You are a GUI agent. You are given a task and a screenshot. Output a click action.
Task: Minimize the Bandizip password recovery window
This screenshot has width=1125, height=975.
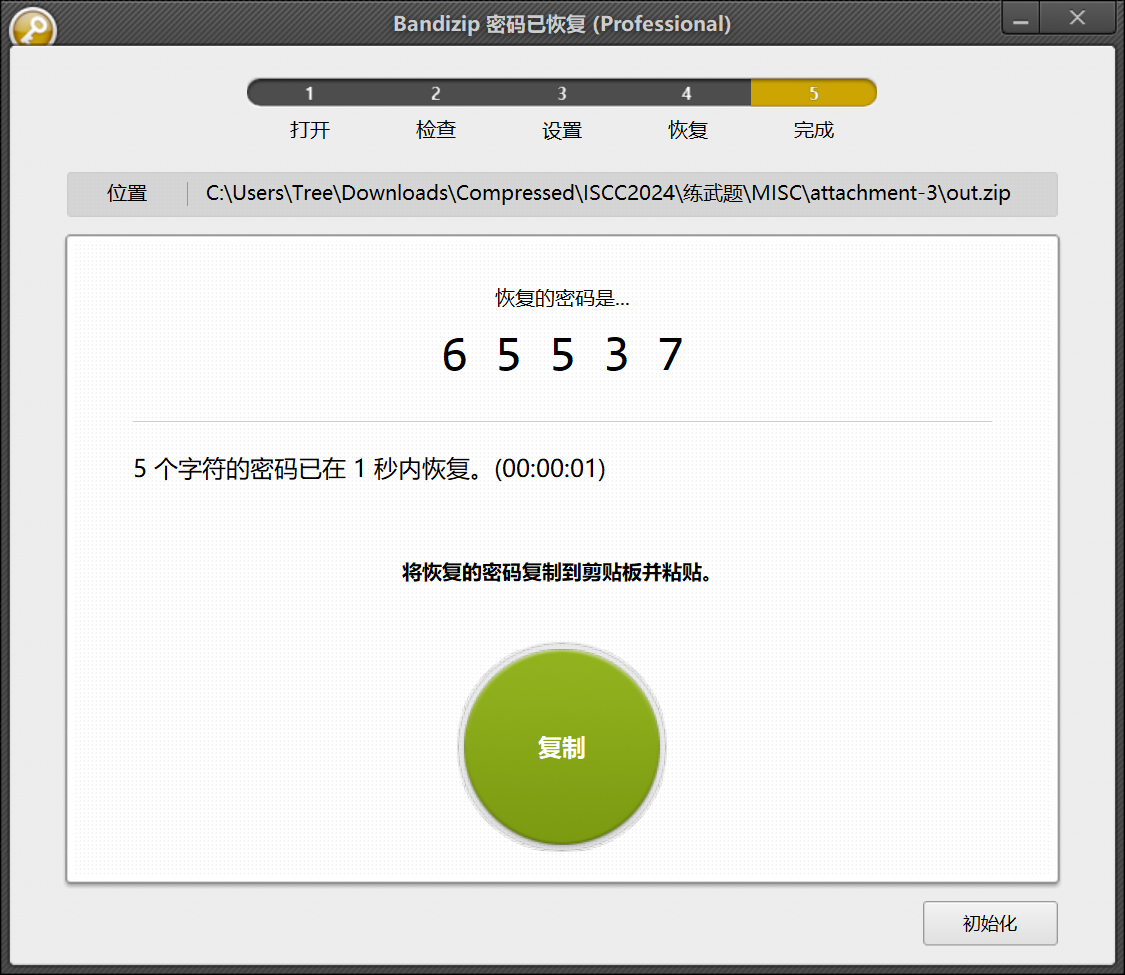pyautogui.click(x=1020, y=18)
